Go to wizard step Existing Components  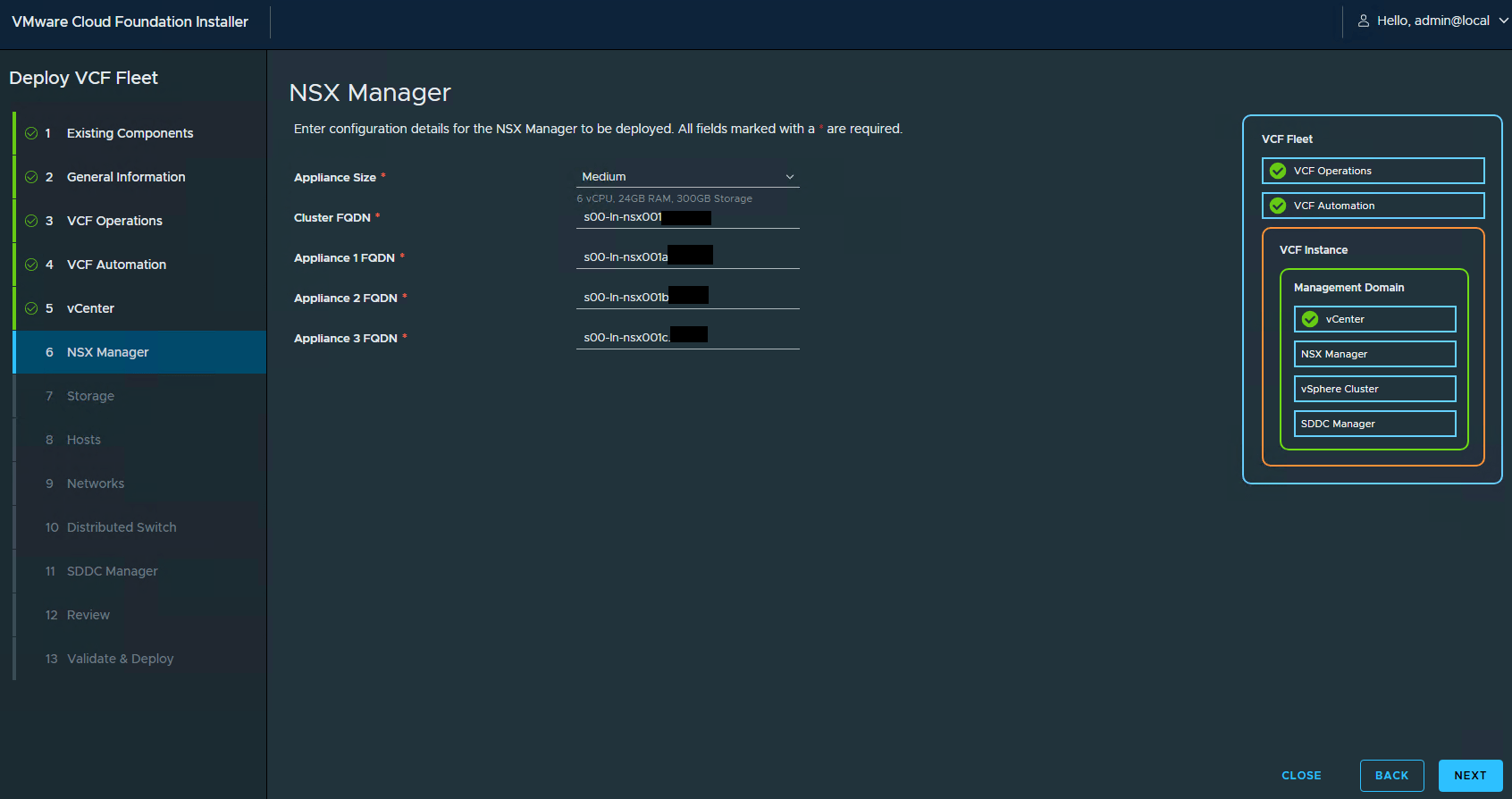pos(139,133)
